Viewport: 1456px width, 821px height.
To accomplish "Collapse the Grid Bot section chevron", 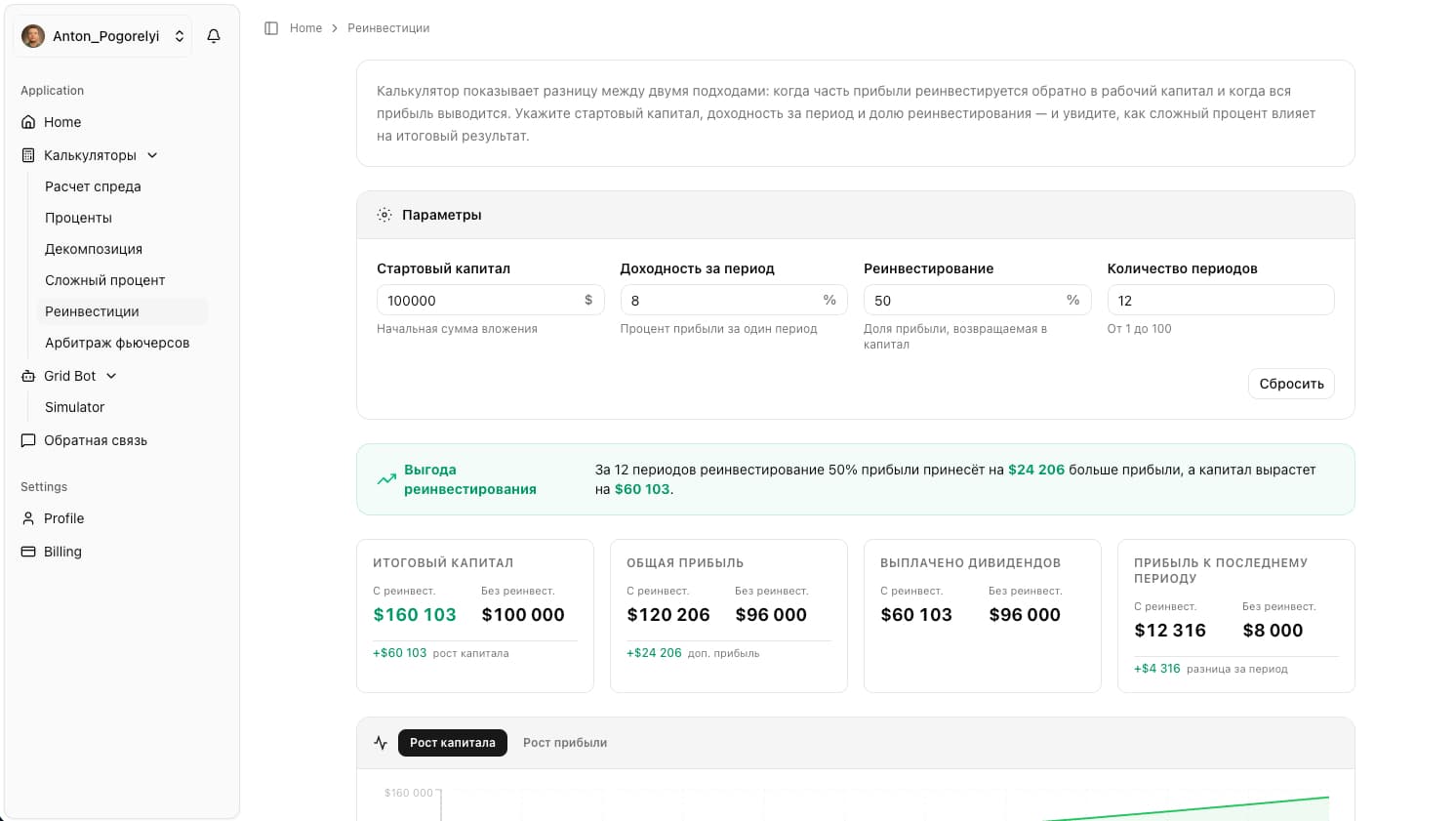I will coord(111,376).
